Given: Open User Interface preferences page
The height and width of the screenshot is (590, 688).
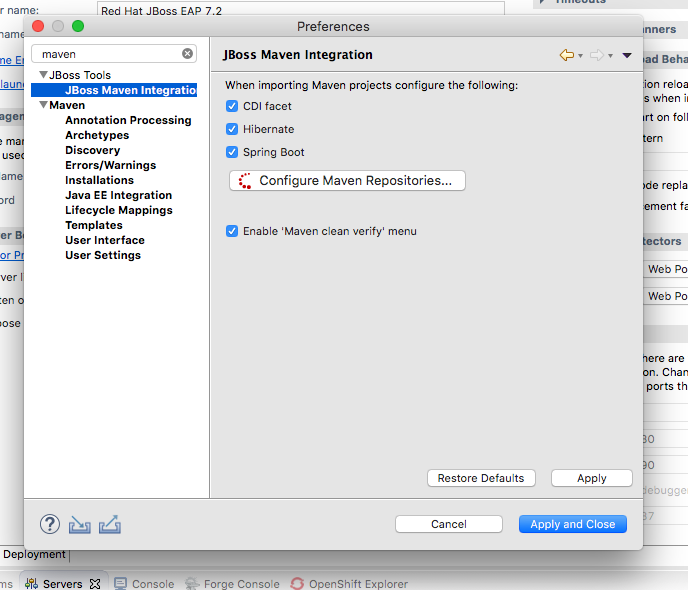Looking at the screenshot, I should pyautogui.click(x=105, y=240).
